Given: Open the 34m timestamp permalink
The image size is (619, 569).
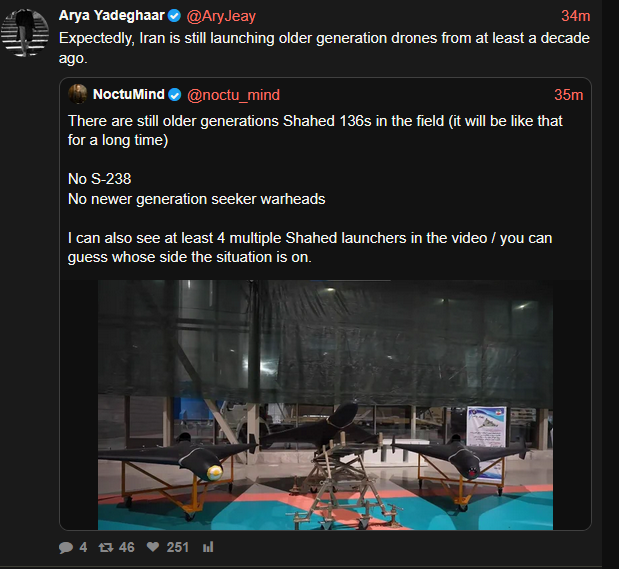Looking at the screenshot, I should click(576, 16).
